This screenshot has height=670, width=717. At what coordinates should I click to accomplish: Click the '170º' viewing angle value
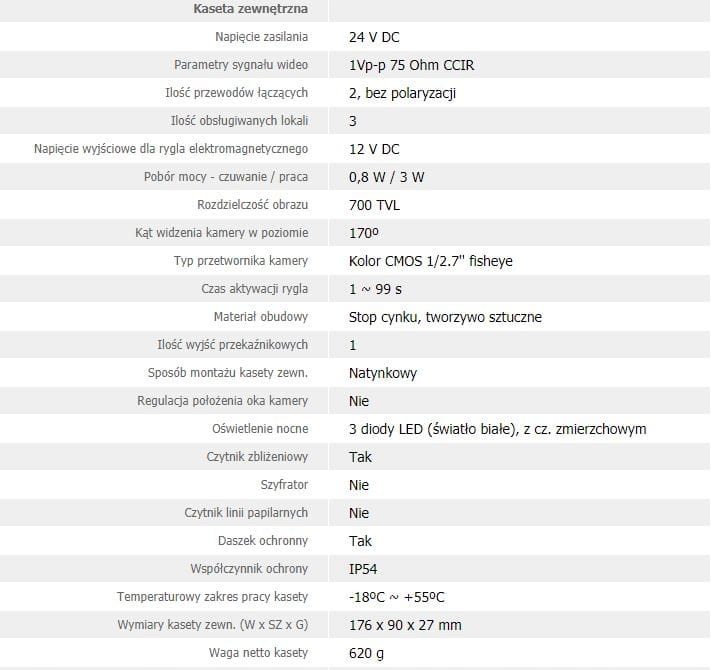coord(364,233)
